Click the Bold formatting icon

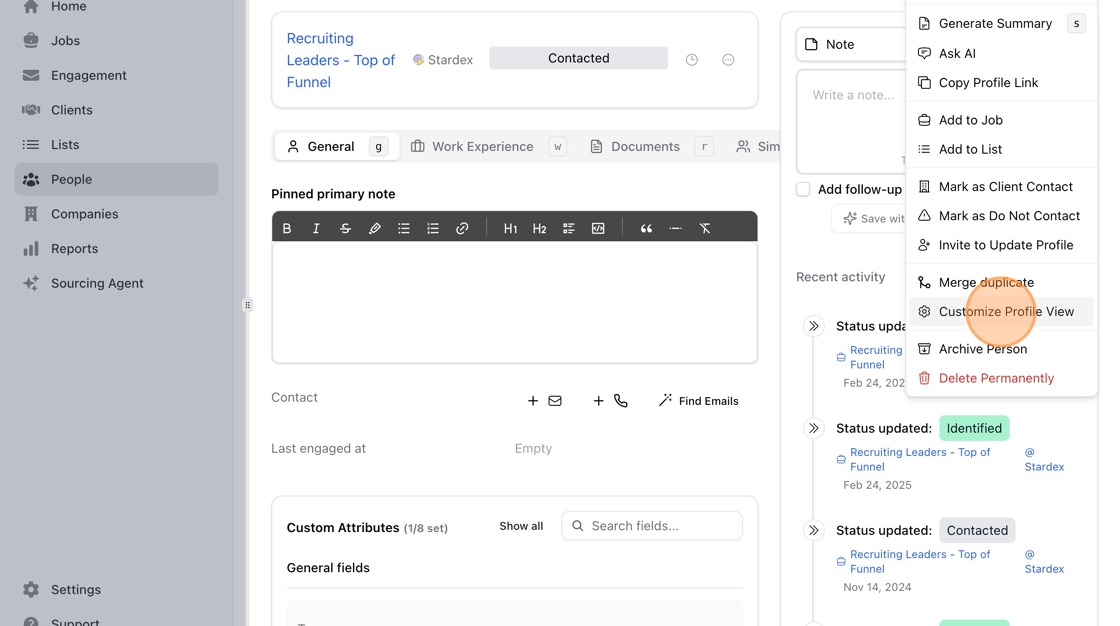click(287, 228)
